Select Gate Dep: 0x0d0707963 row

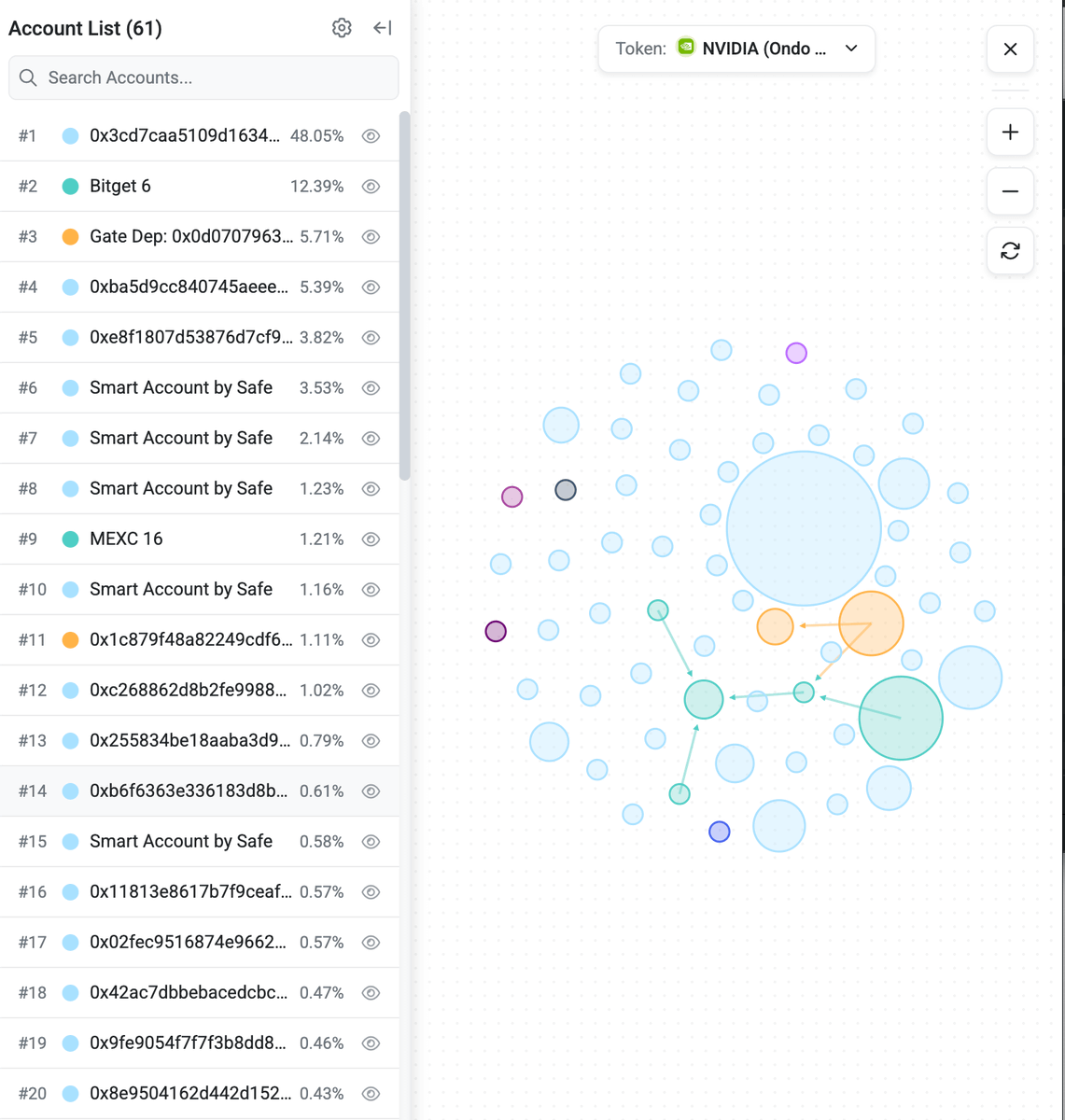click(200, 237)
